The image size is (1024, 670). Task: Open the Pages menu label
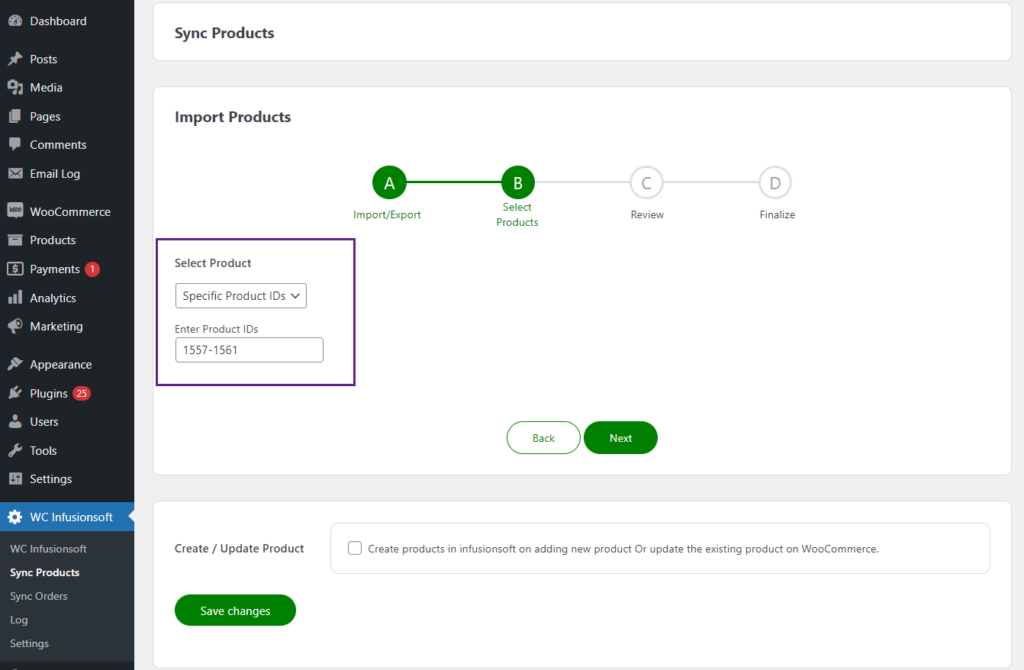[x=45, y=116]
